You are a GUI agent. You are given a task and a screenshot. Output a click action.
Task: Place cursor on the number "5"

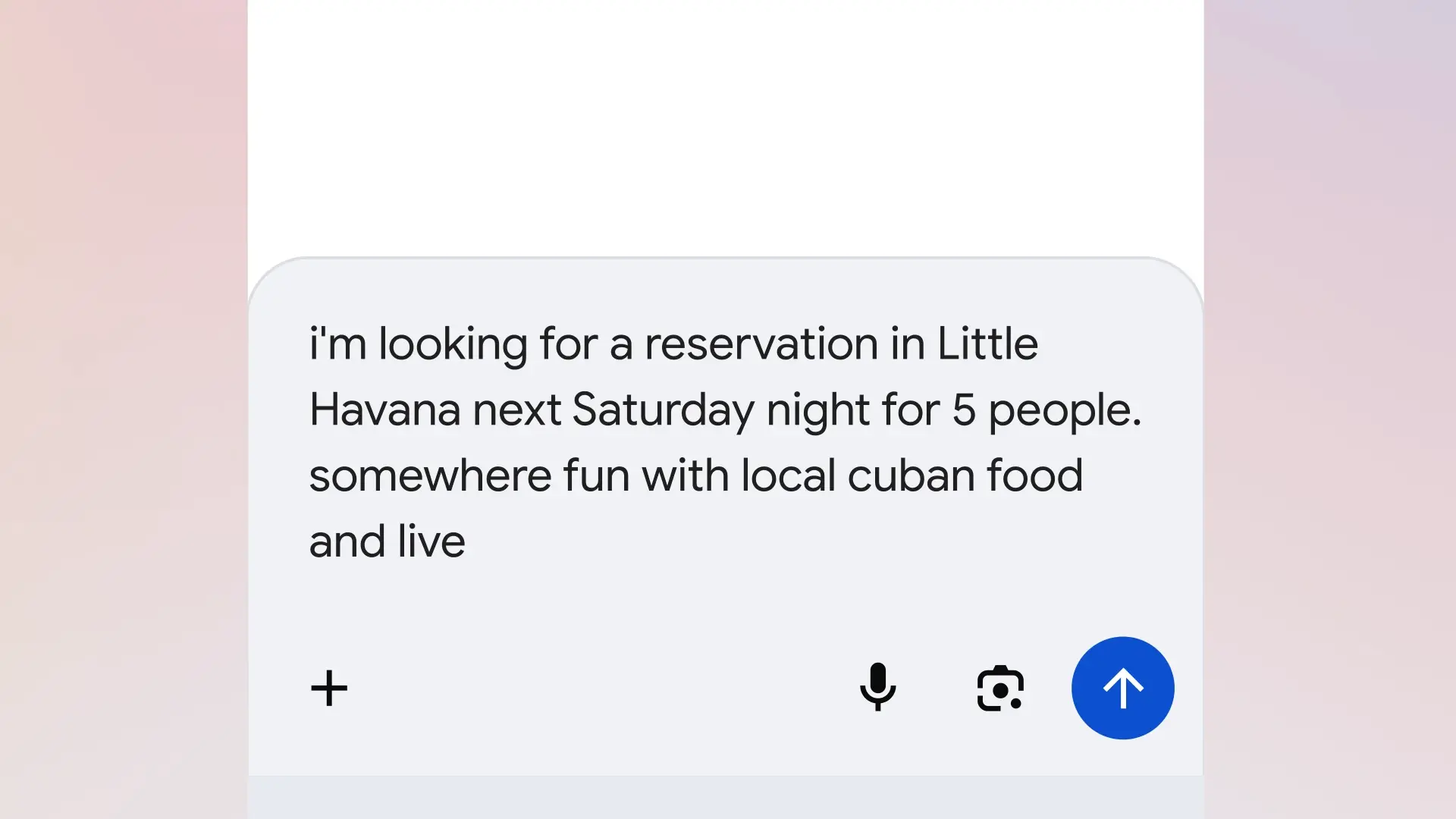pyautogui.click(x=963, y=410)
